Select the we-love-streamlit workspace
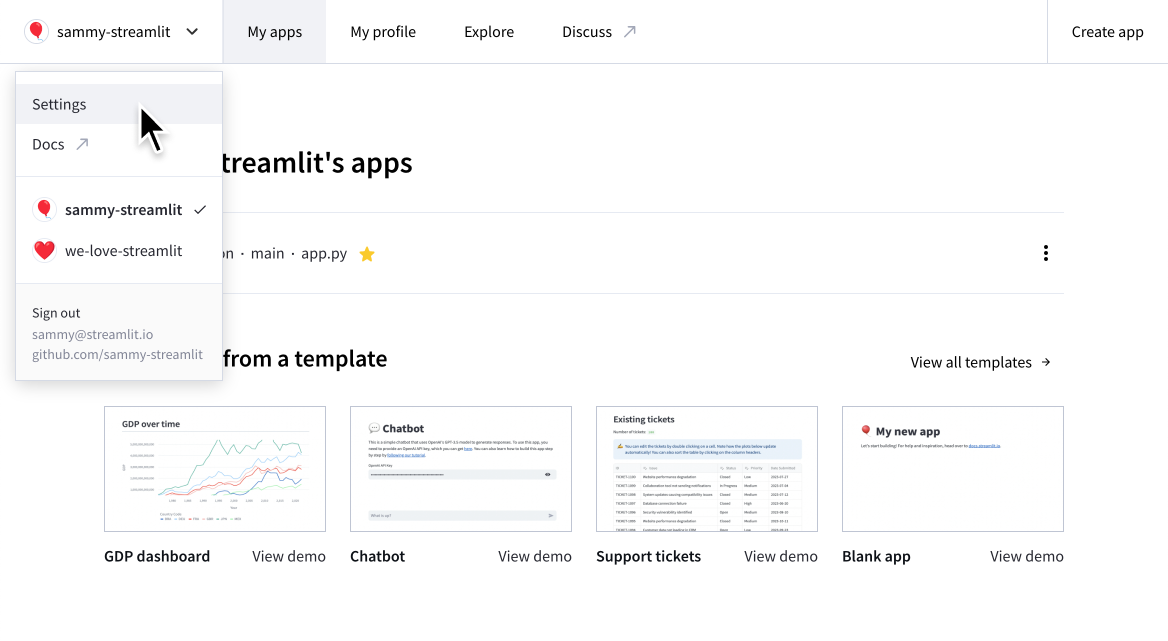Image resolution: width=1168 pixels, height=641 pixels. point(122,250)
